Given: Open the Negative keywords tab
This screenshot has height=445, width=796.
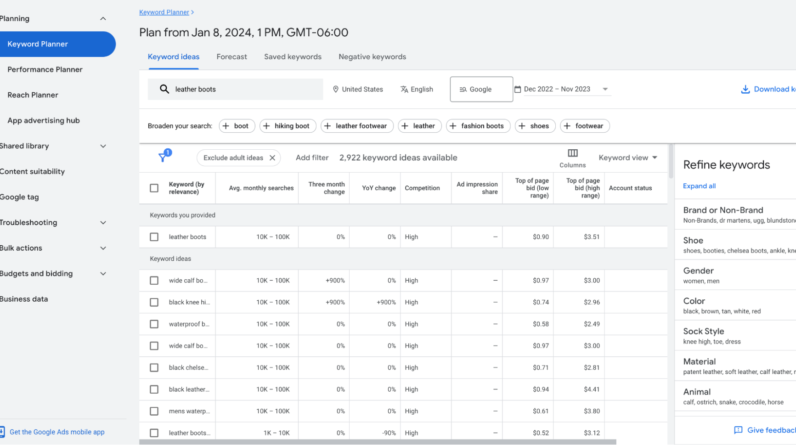Looking at the screenshot, I should [x=372, y=57].
